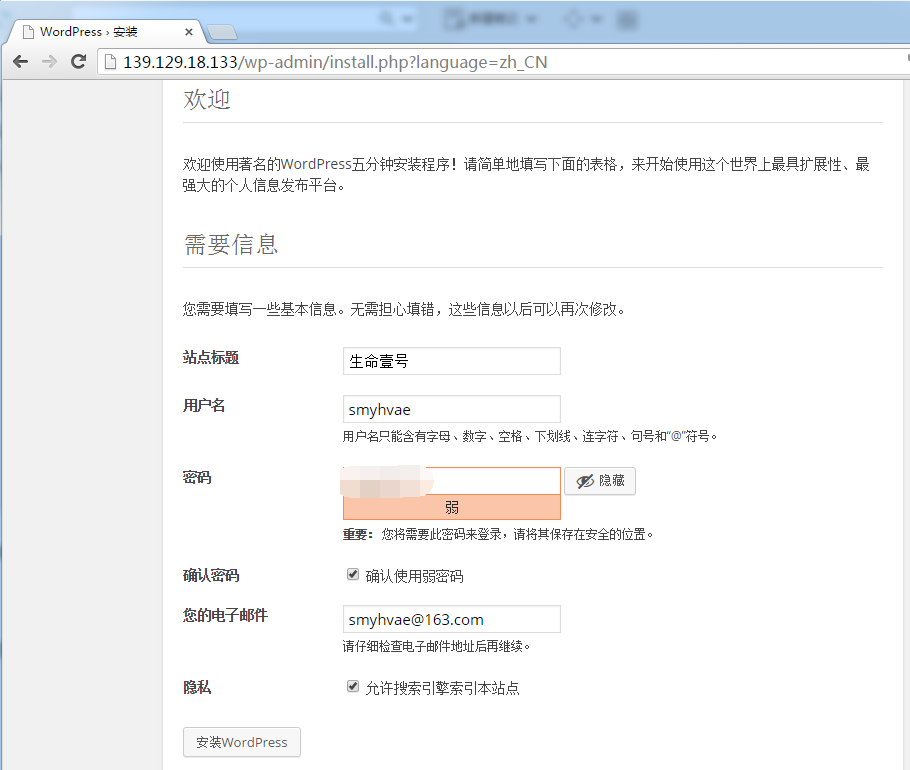Viewport: 910px width, 770px height.
Task: Click inside the password input field
Action: click(451, 481)
